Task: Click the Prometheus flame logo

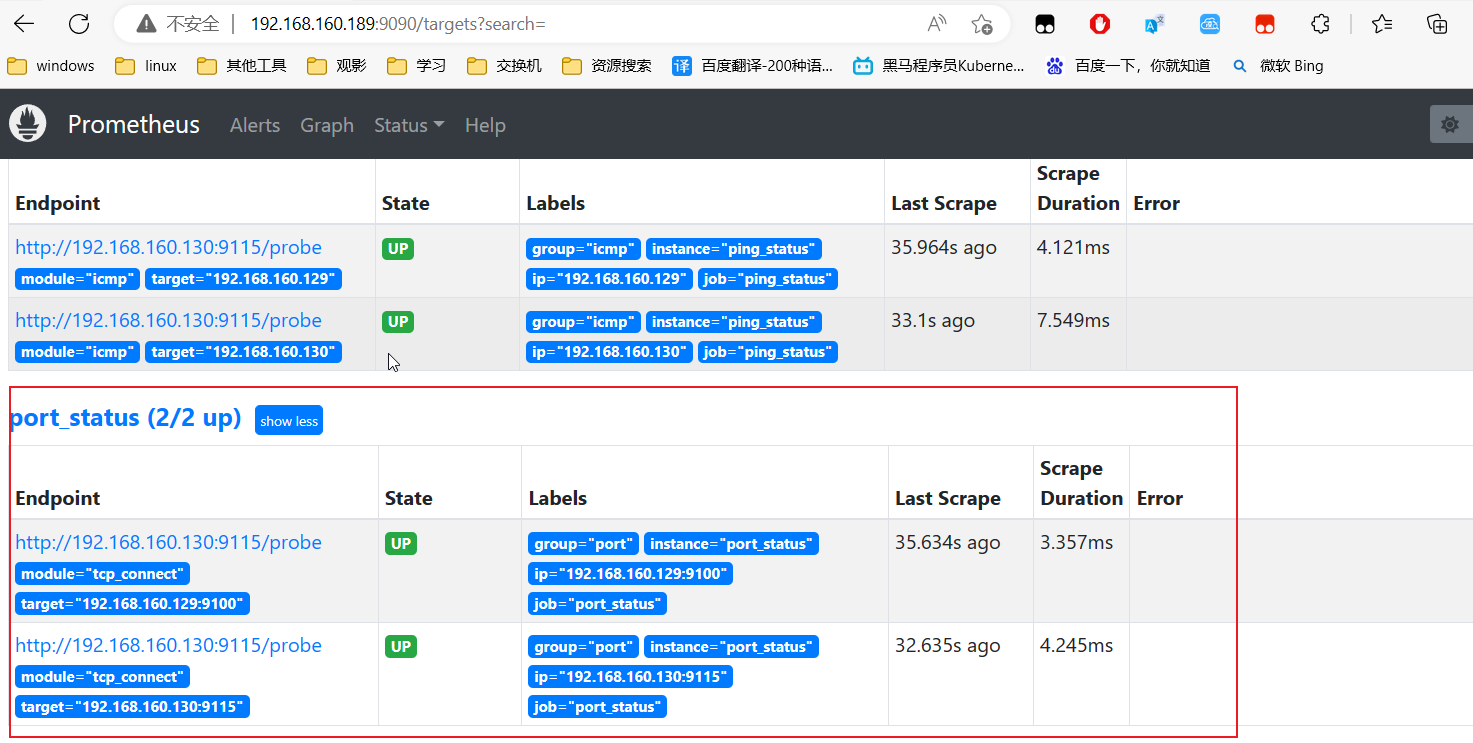Action: [x=28, y=124]
